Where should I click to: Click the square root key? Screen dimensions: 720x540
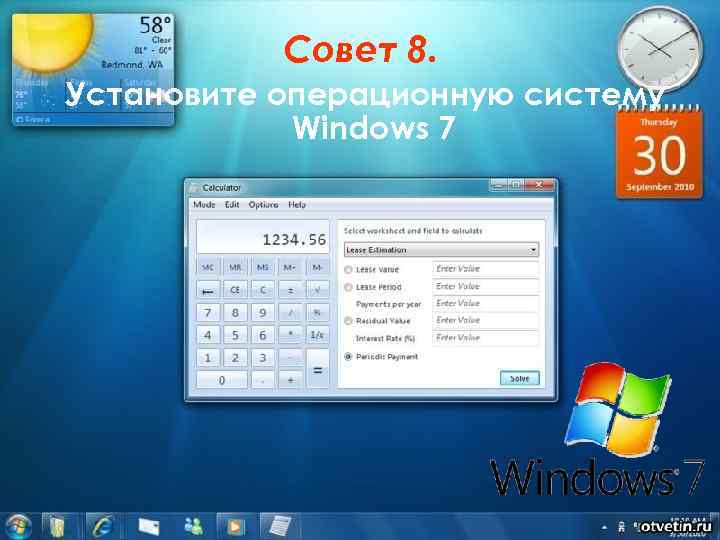click(x=317, y=290)
